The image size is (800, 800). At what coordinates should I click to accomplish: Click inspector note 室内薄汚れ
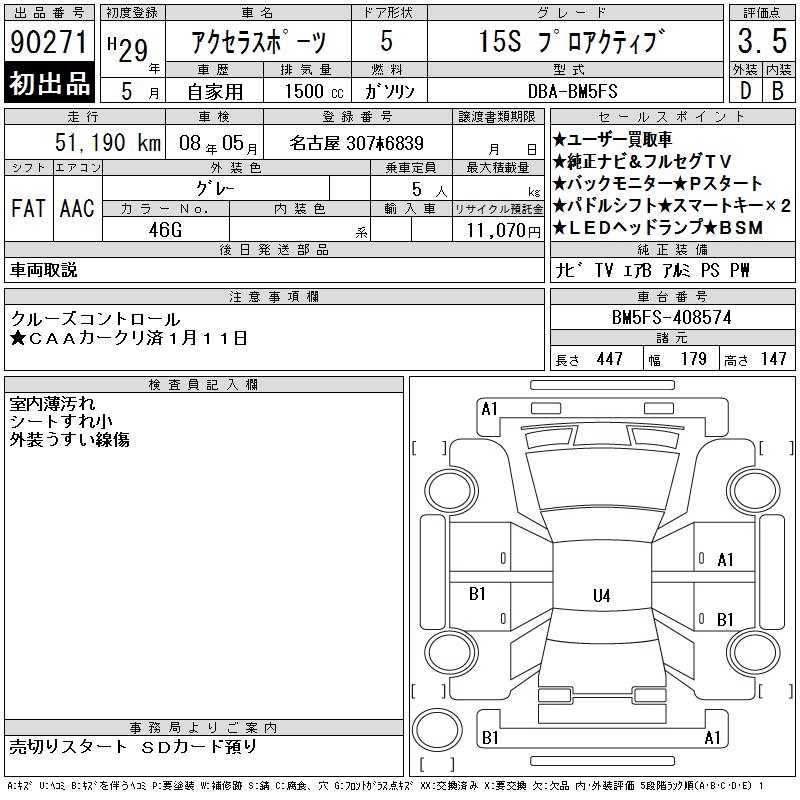pos(52,404)
